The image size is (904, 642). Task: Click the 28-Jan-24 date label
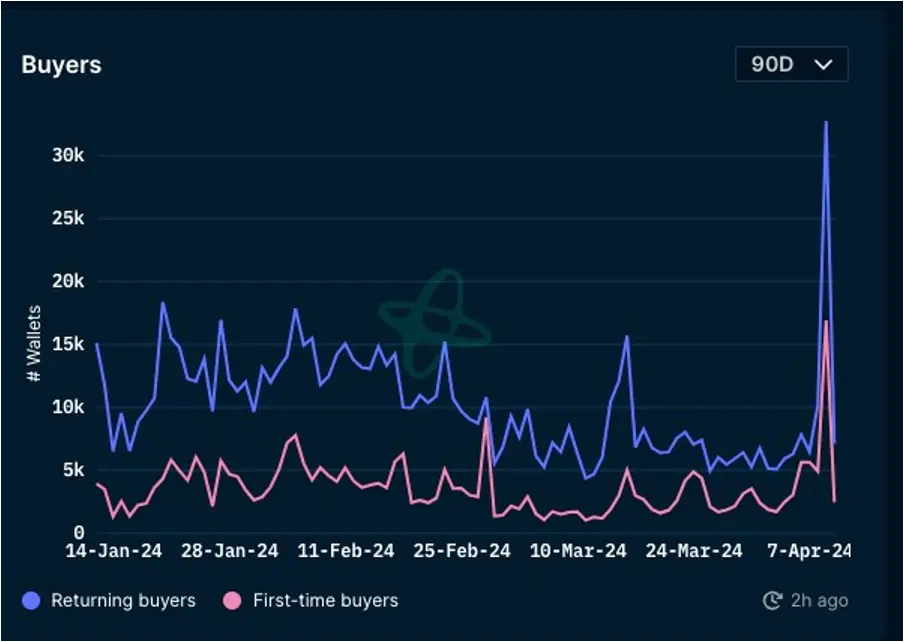pos(229,550)
